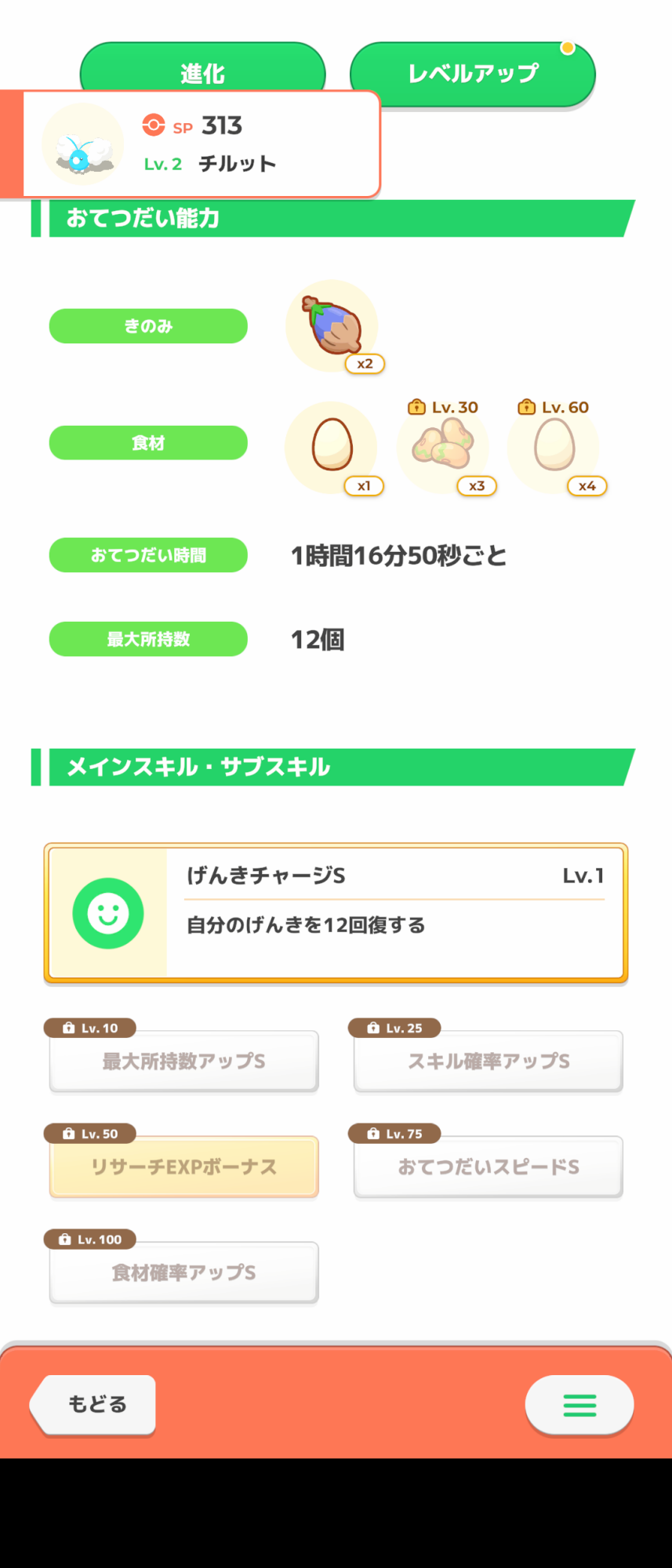
Task: Go back with the もどる button
Action: 94,1405
